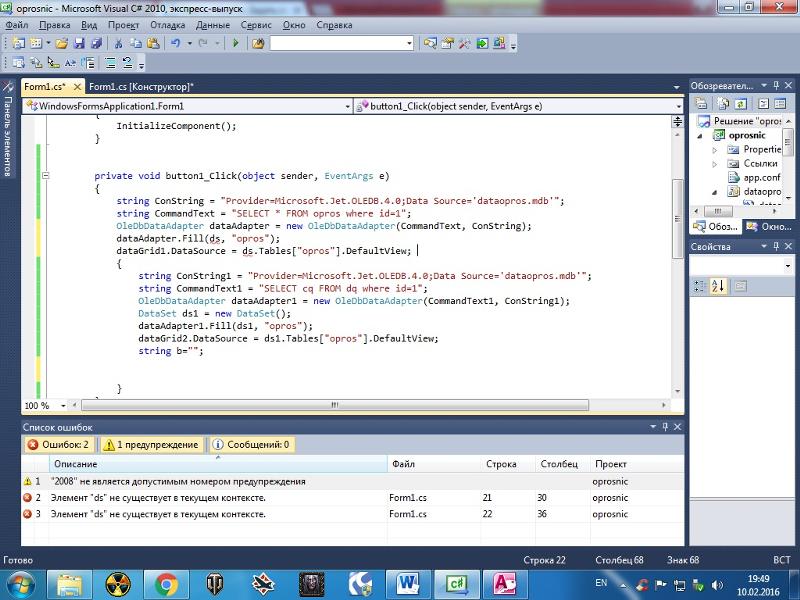Expand the Properties node in solution tree
The width and height of the screenshot is (800, 600).
tap(715, 150)
